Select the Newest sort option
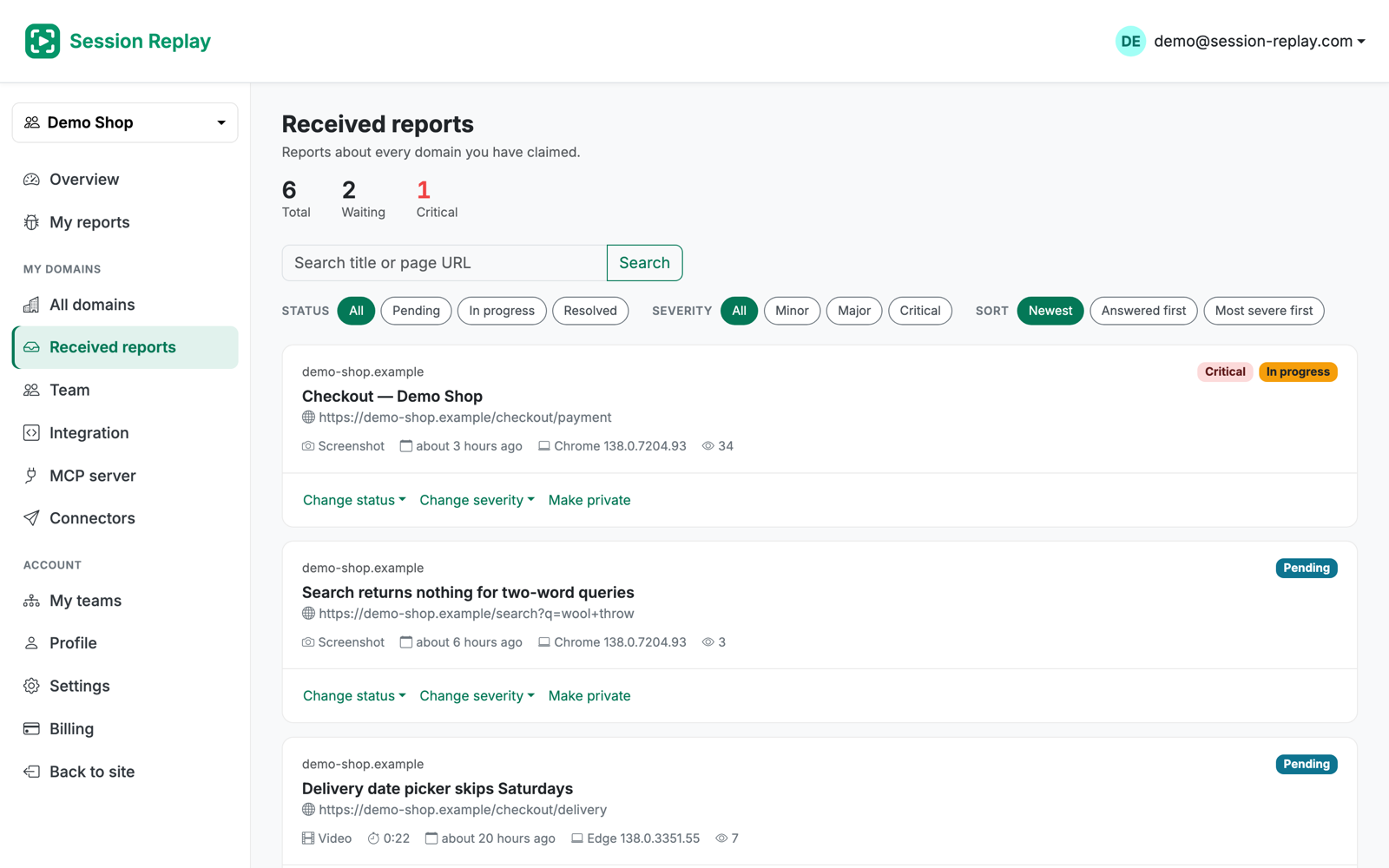This screenshot has width=1389, height=868. click(1050, 311)
